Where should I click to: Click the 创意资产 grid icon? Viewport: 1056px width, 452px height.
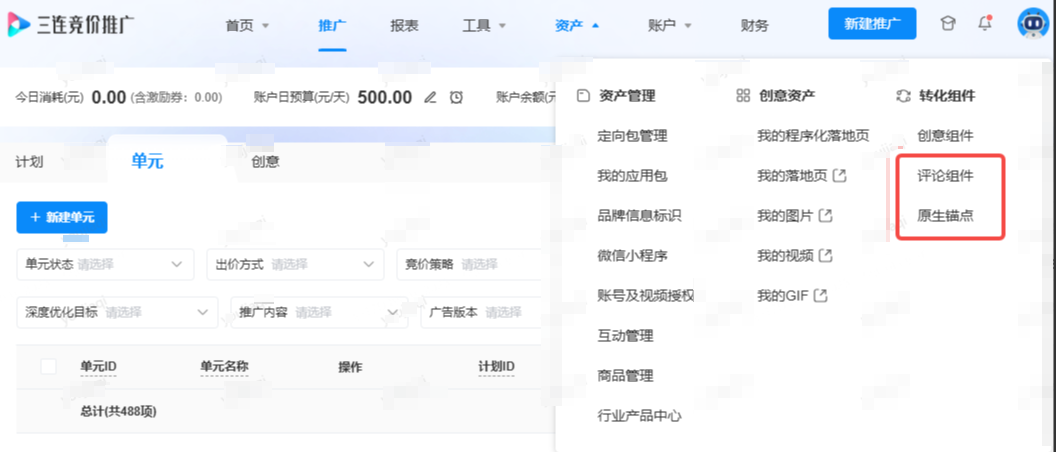743,96
